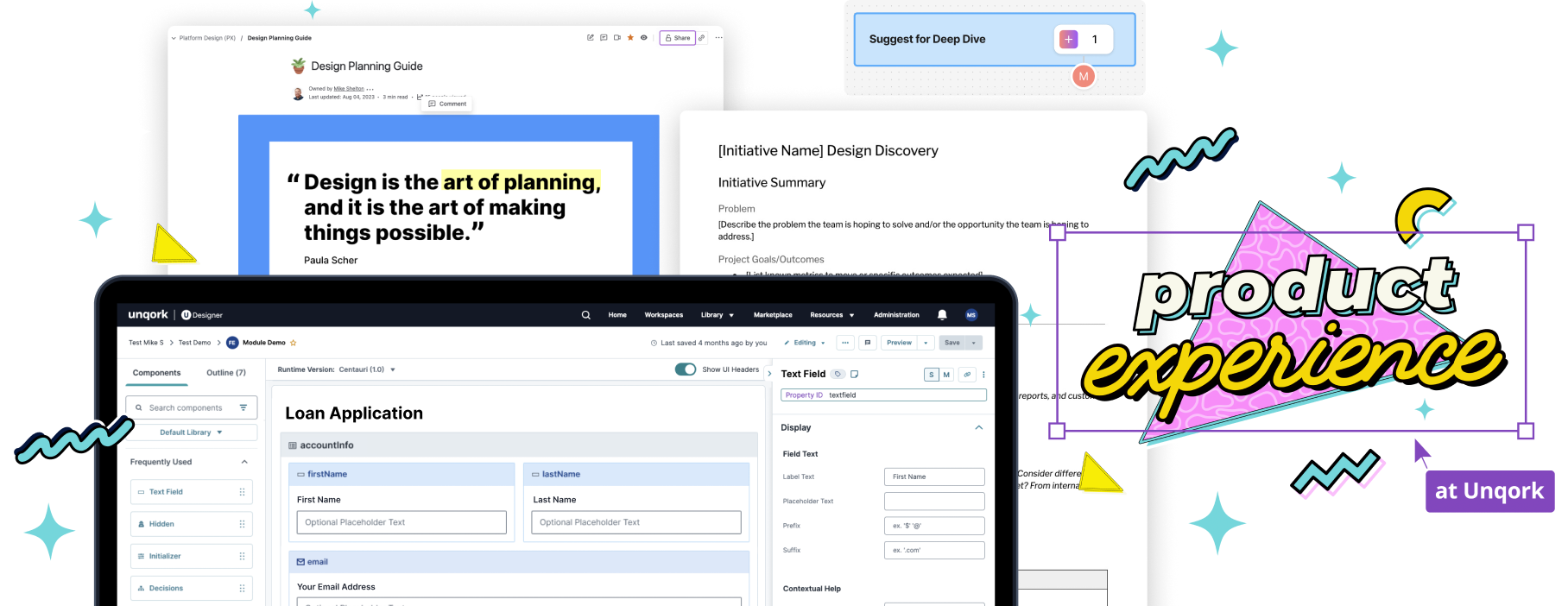
Task: Collapse the Frequently Used section
Action: [244, 462]
